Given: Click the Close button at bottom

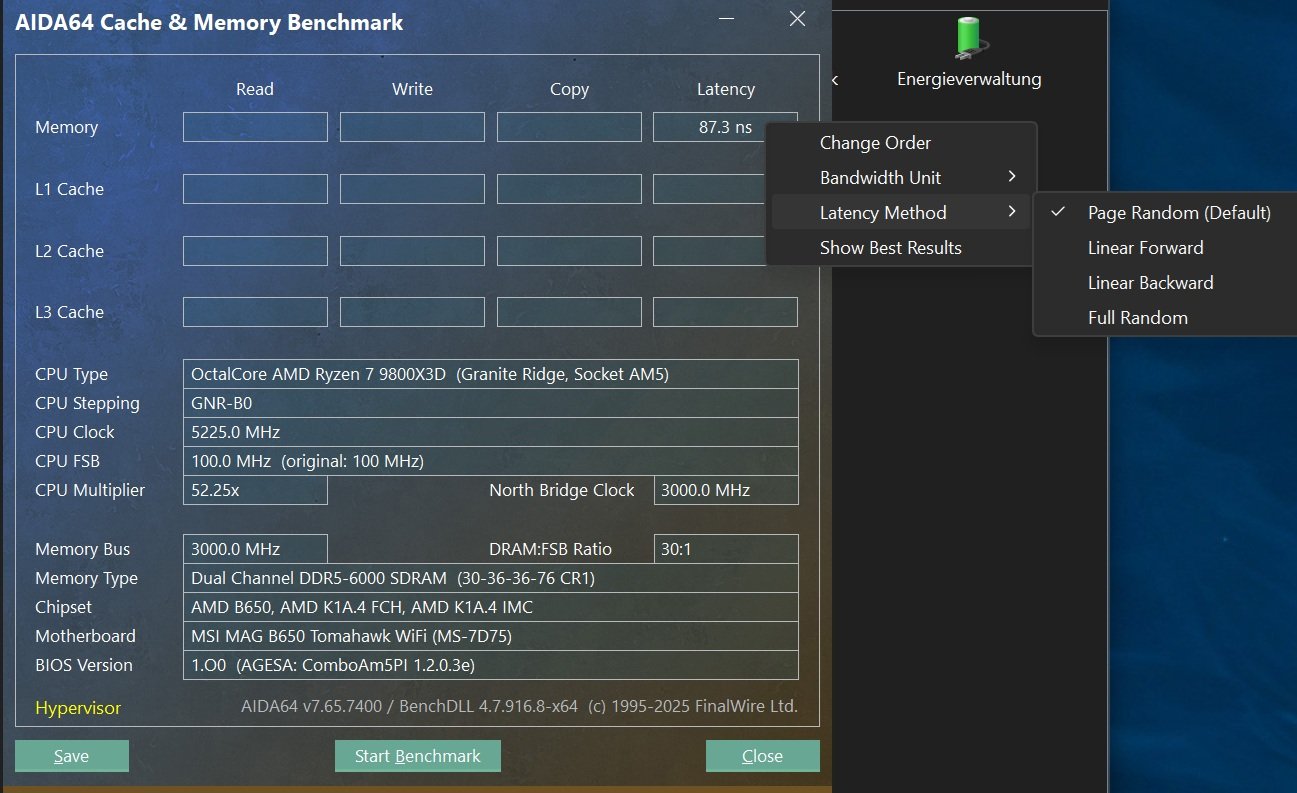Looking at the screenshot, I should coord(763,756).
